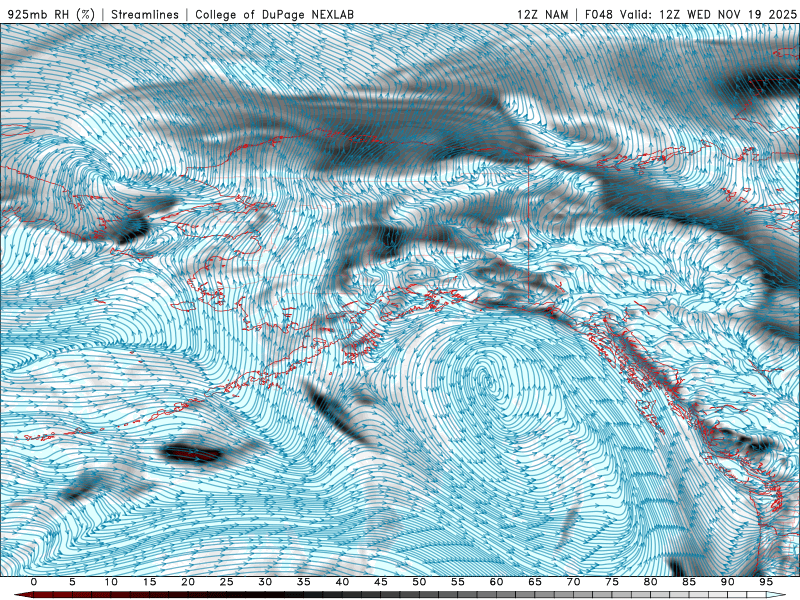Click the '925mb RH (%)' title text

click(x=52, y=14)
